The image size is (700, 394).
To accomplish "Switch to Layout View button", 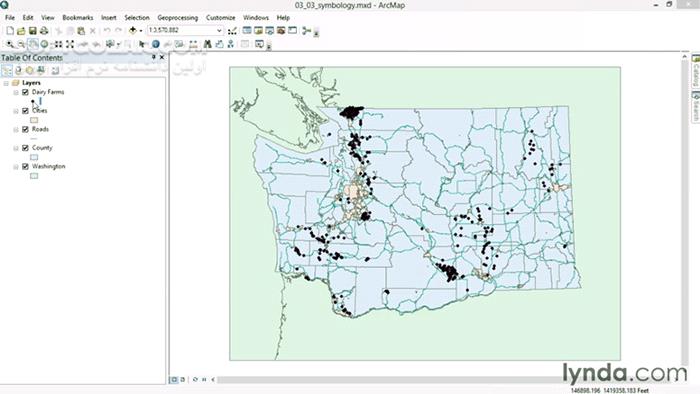I will point(183,380).
